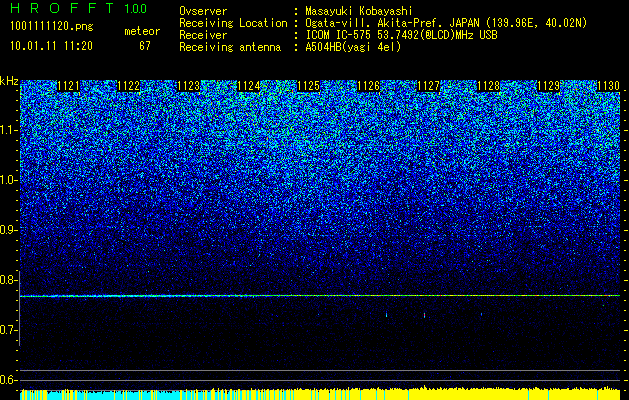The height and width of the screenshot is (400, 629).
Task: Click the 1126 time marker
Action: 368,86
